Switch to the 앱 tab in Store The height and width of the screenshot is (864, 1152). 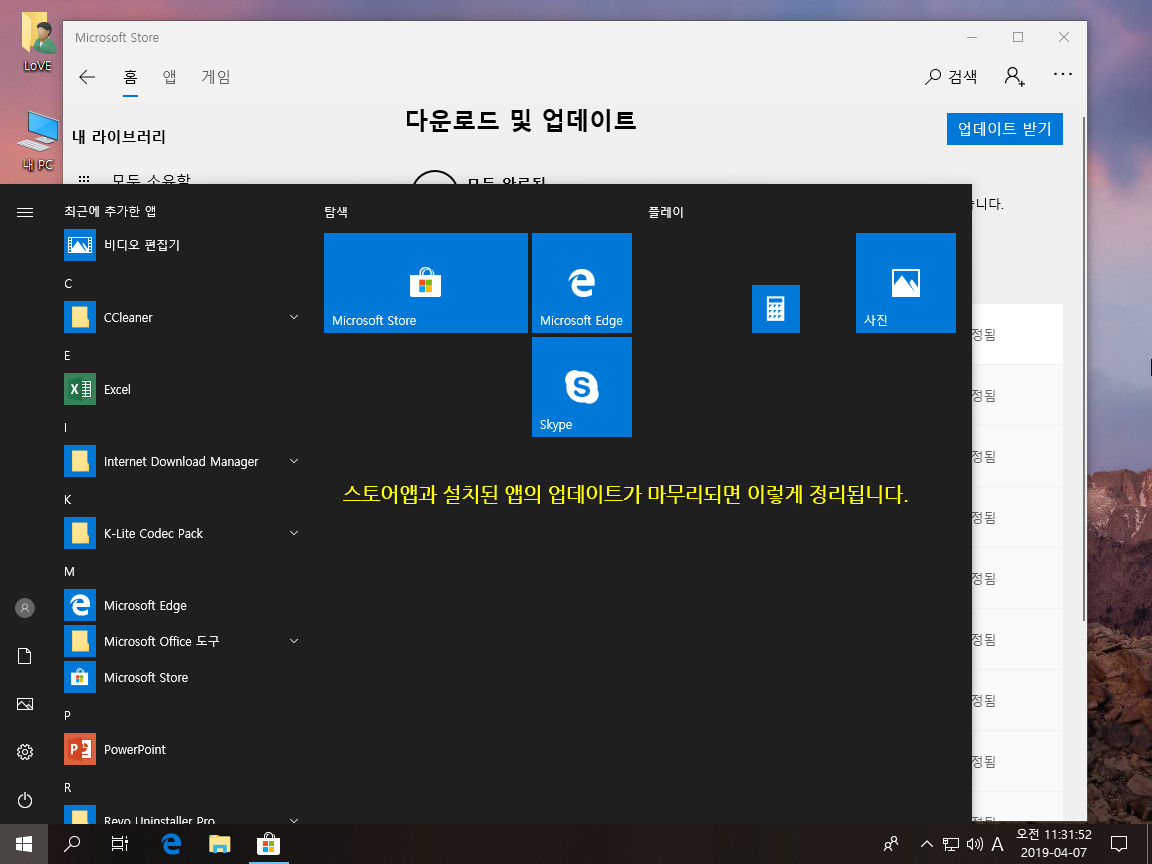[170, 77]
